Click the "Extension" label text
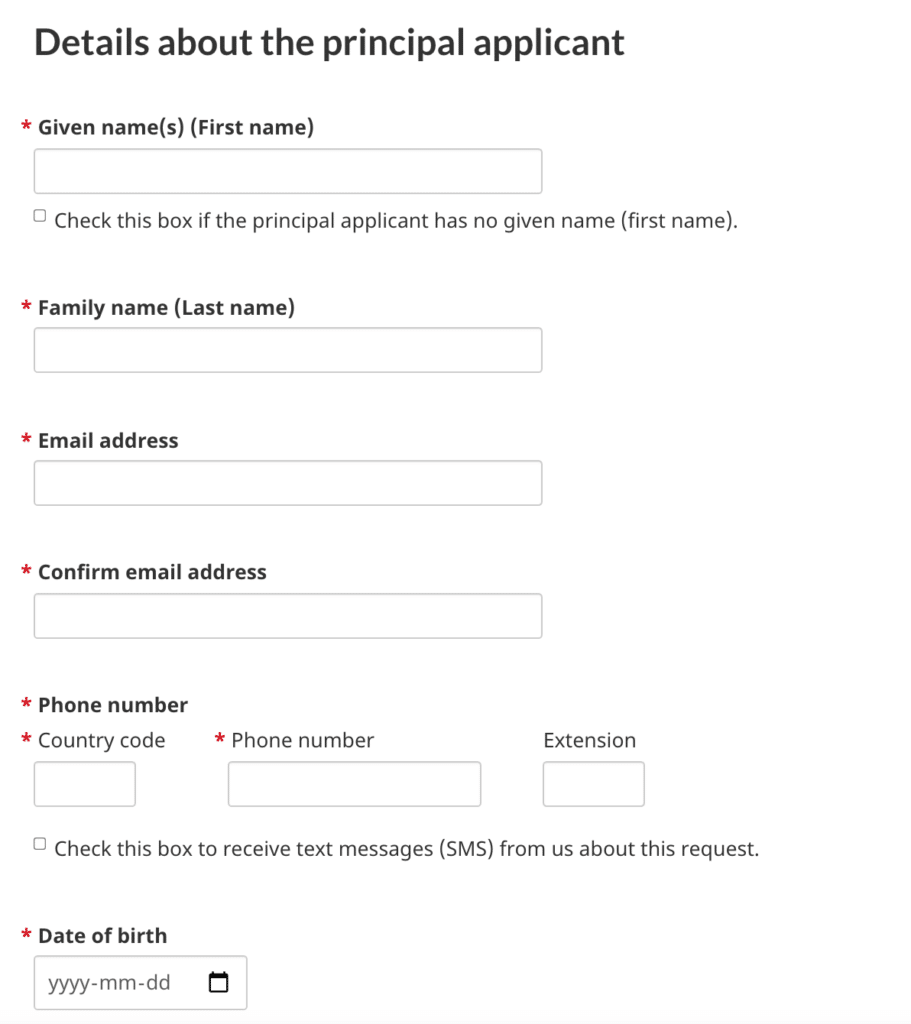 click(x=589, y=741)
